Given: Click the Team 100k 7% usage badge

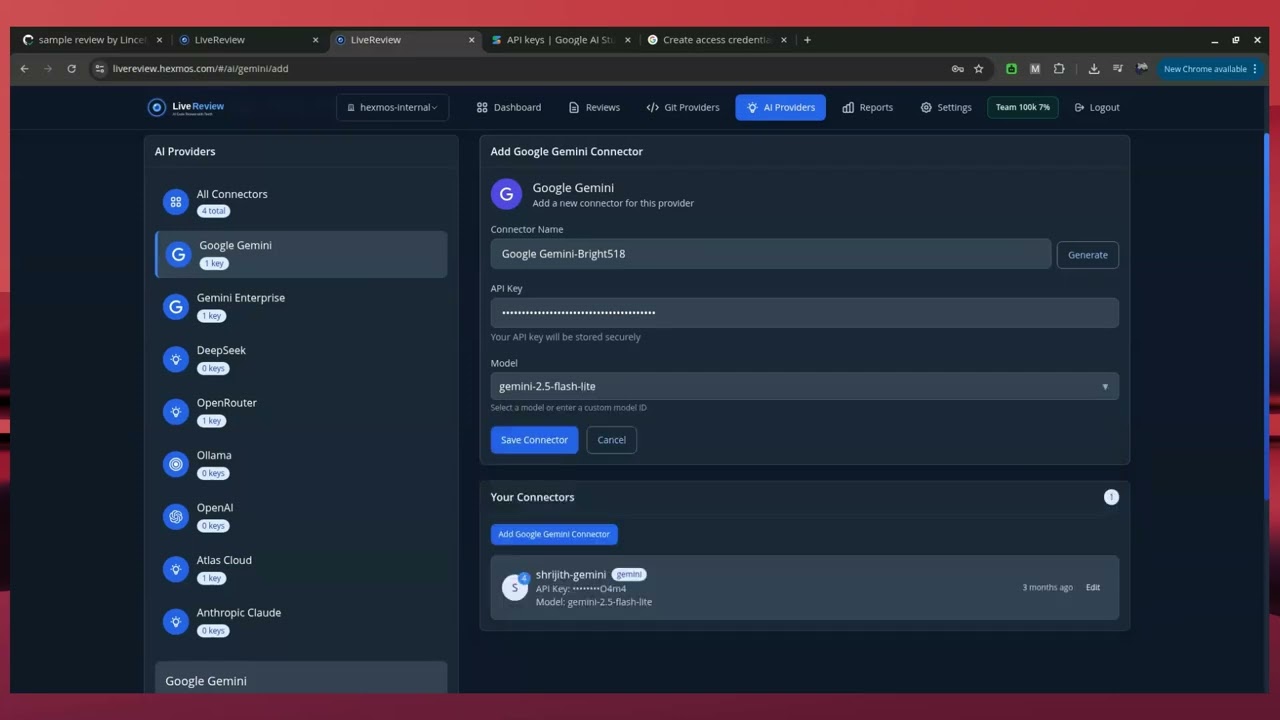Looking at the screenshot, I should coord(1022,107).
